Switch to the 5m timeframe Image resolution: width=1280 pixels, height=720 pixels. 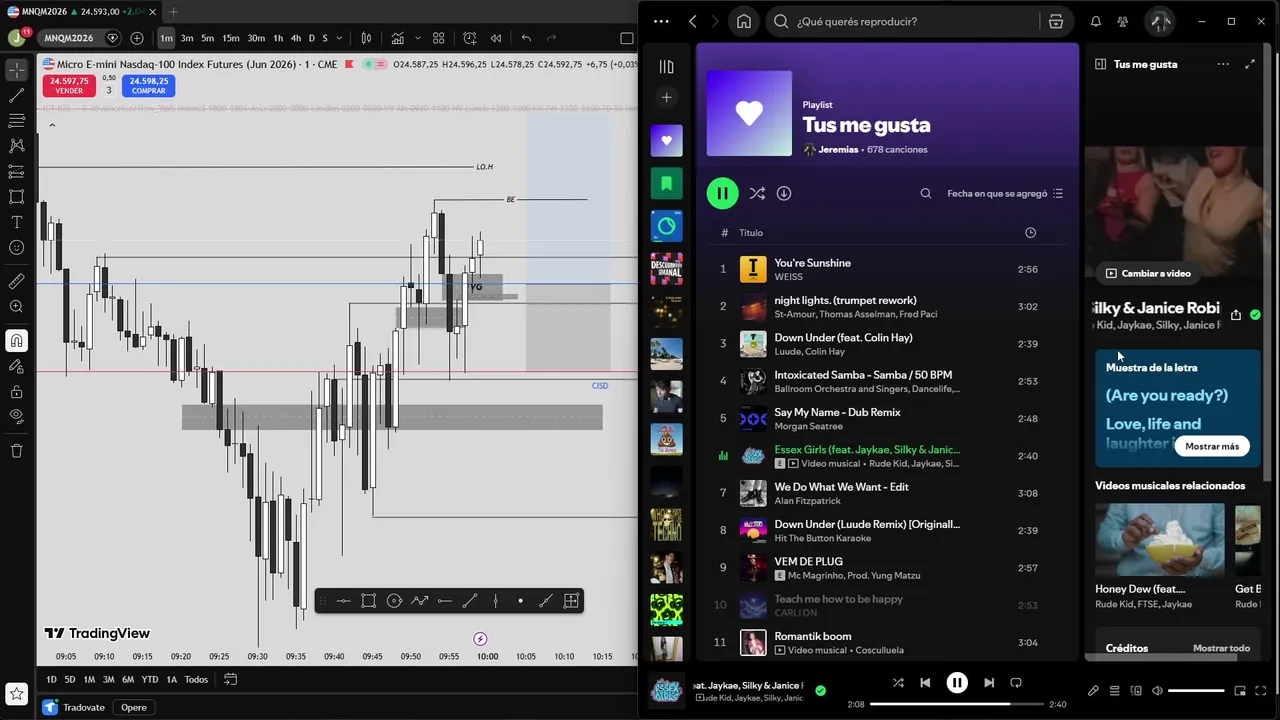[x=207, y=38]
